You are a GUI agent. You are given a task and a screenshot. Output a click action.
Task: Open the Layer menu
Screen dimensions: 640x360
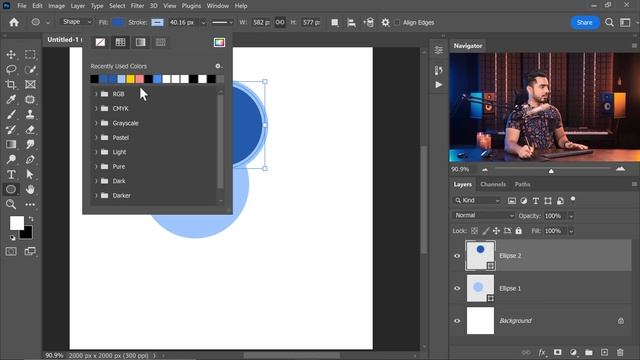pyautogui.click(x=78, y=6)
